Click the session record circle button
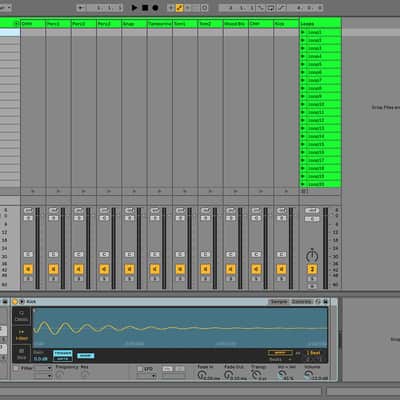This screenshot has height=400, width=400. point(205,8)
